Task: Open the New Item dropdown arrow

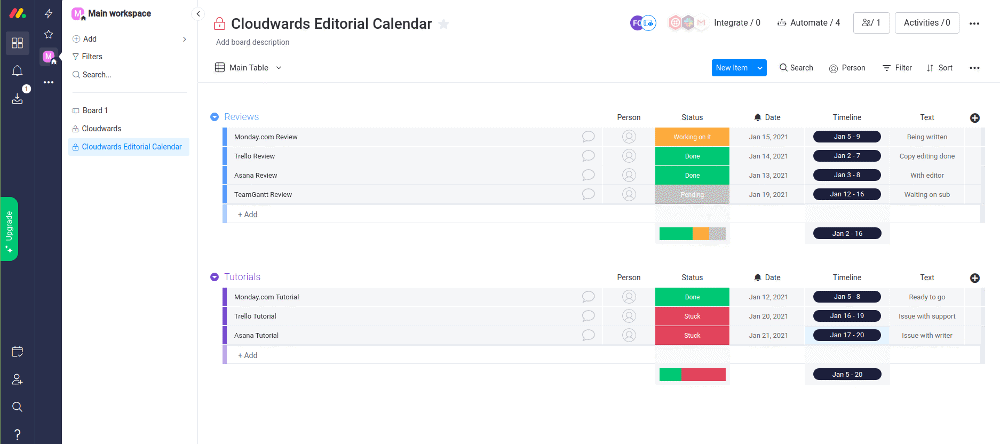Action: [x=760, y=68]
